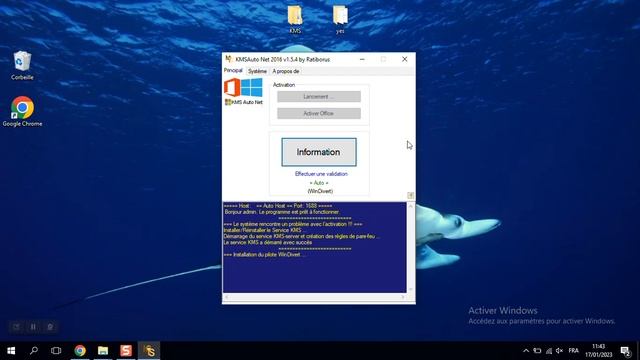Click the Office and Windows logo image
The width and height of the screenshot is (640, 360).
click(243, 88)
